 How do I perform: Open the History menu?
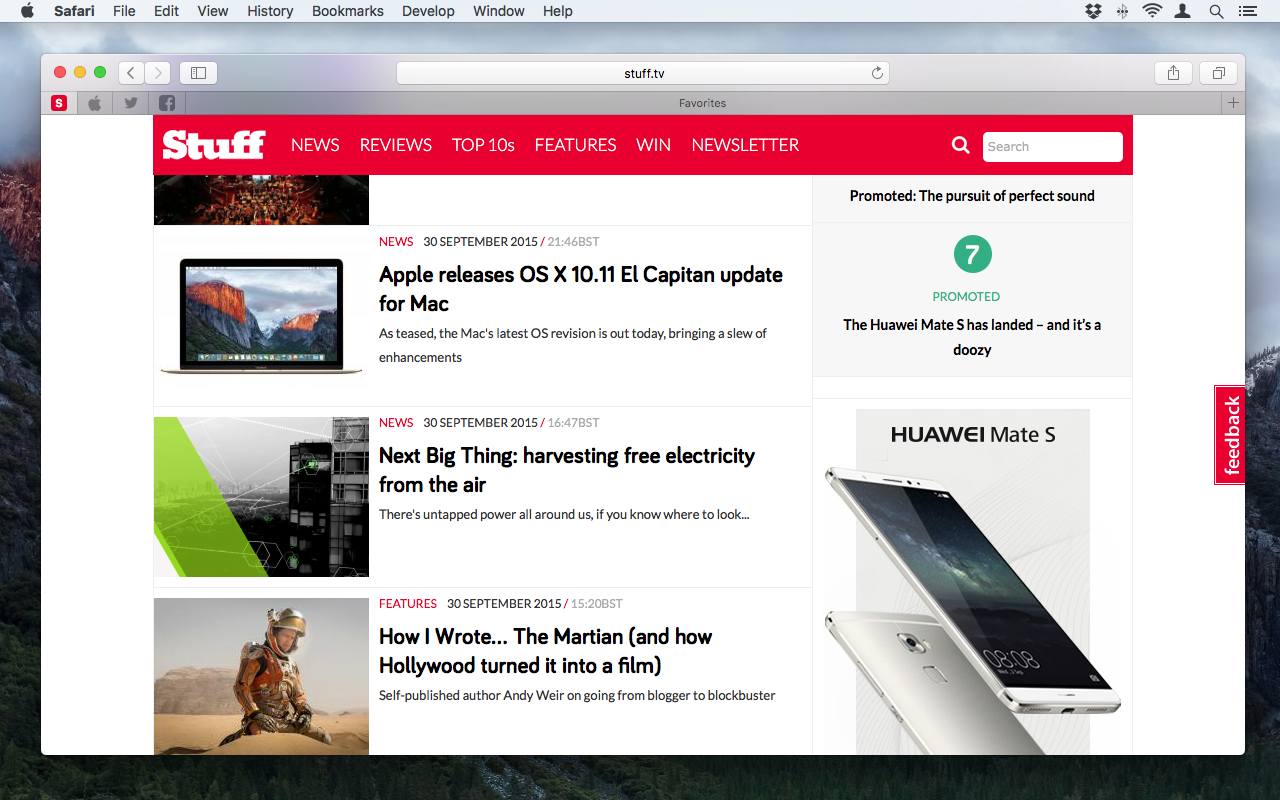pyautogui.click(x=270, y=11)
